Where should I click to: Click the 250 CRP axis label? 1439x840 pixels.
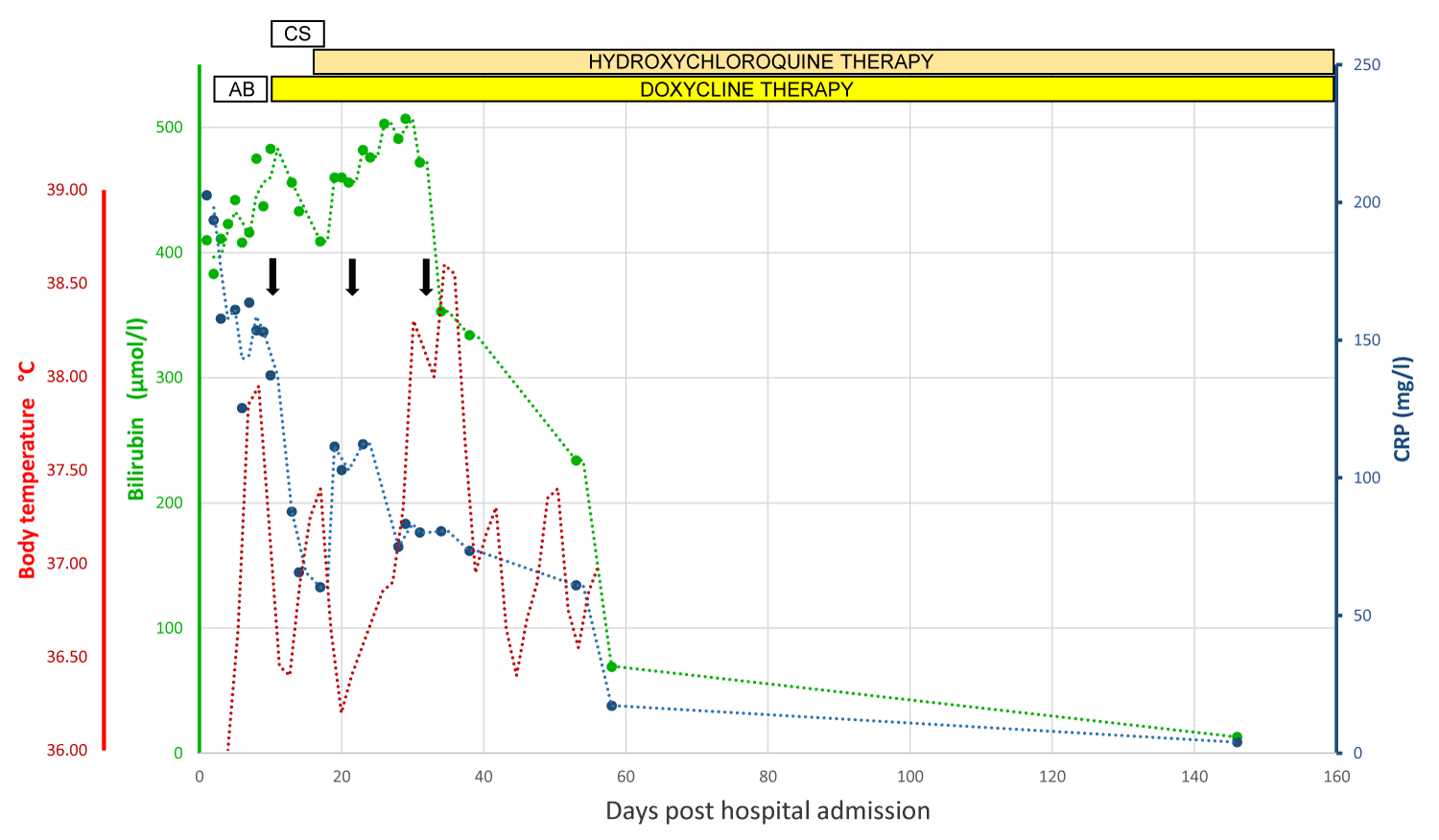click(1367, 65)
